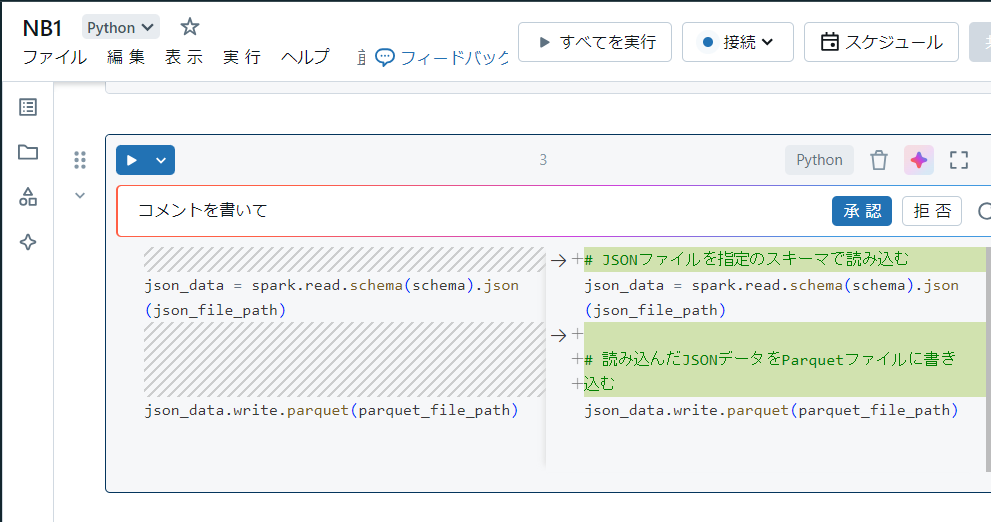
Task: Expand the 接続 connection dropdown
Action: click(737, 42)
